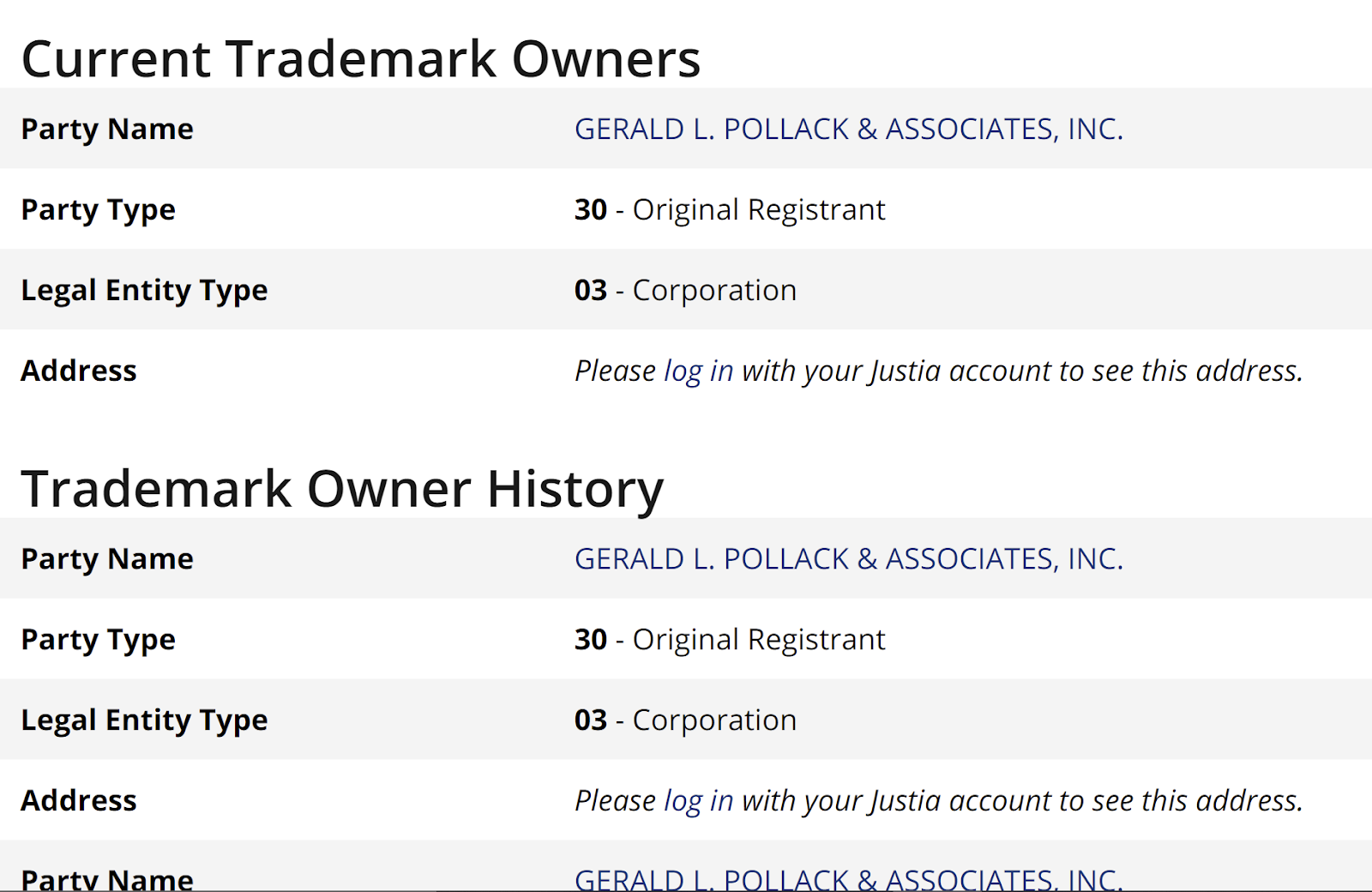Click '30 - Original Registrant' value in Current Owners
The image size is (1372, 892).
click(x=730, y=210)
